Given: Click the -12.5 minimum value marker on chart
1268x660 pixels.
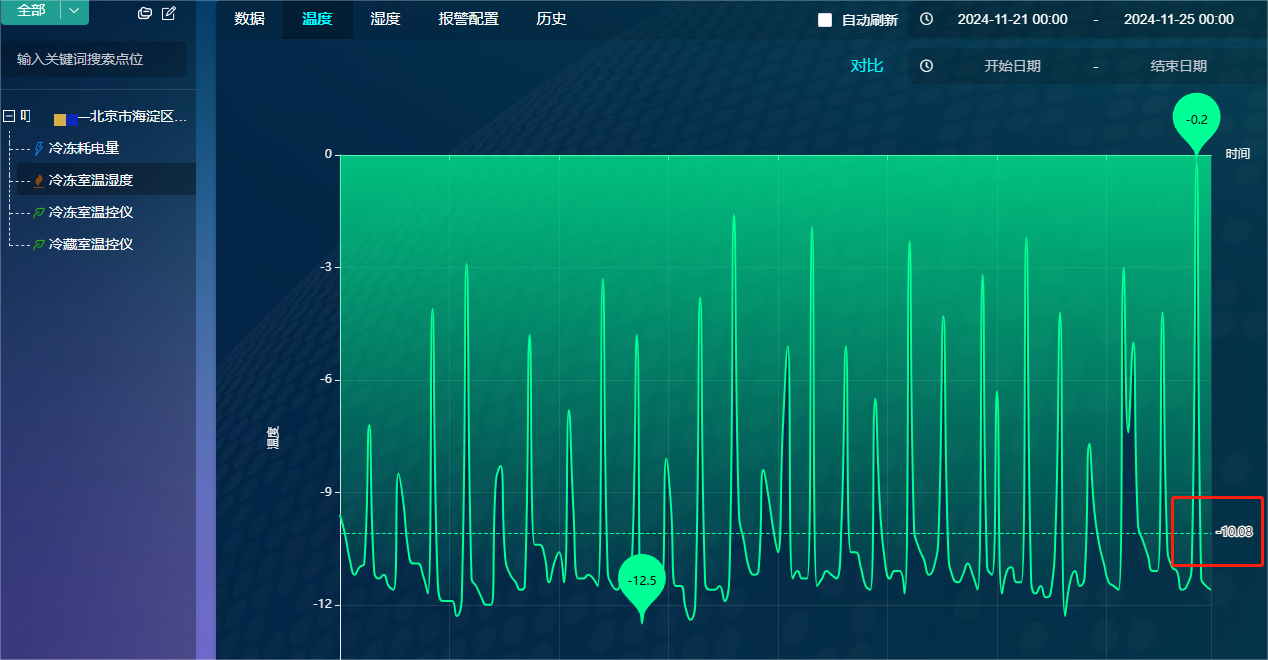Looking at the screenshot, I should click(641, 582).
